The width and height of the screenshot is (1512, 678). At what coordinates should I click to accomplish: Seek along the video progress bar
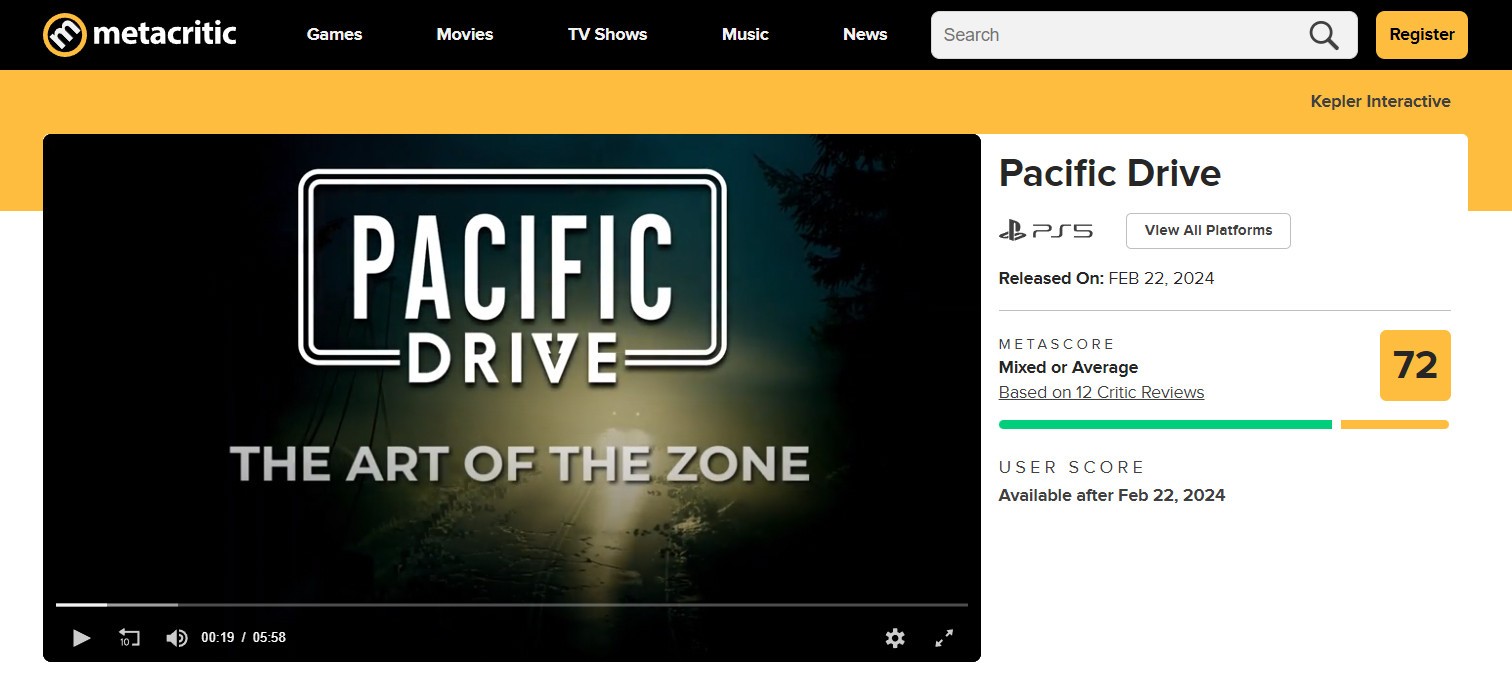512,605
